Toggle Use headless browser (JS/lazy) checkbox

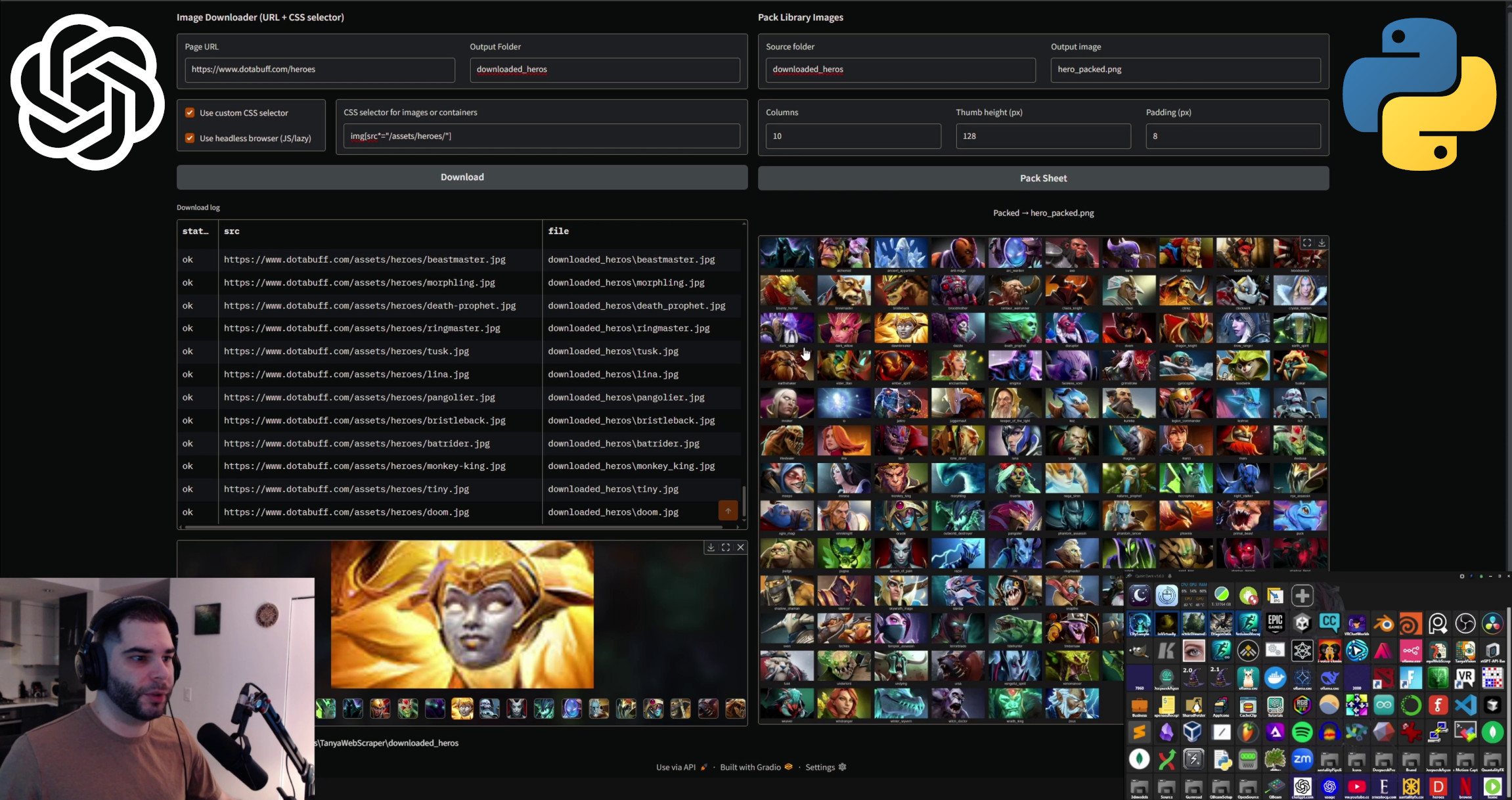[x=190, y=138]
